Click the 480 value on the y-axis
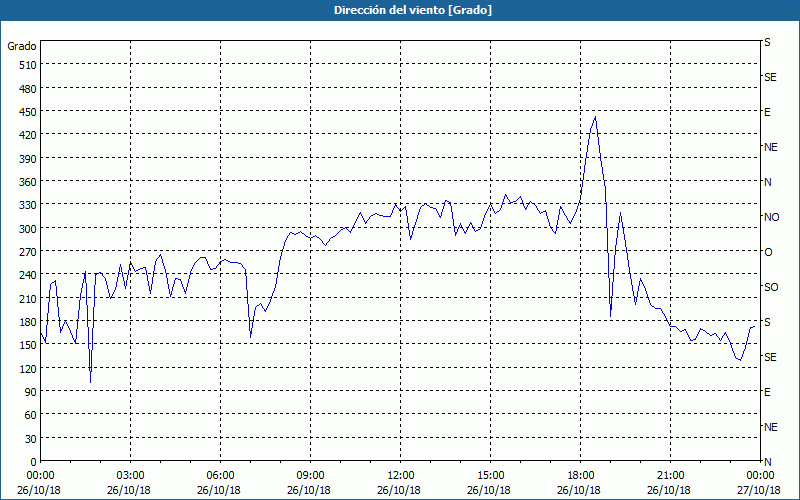 28,88
